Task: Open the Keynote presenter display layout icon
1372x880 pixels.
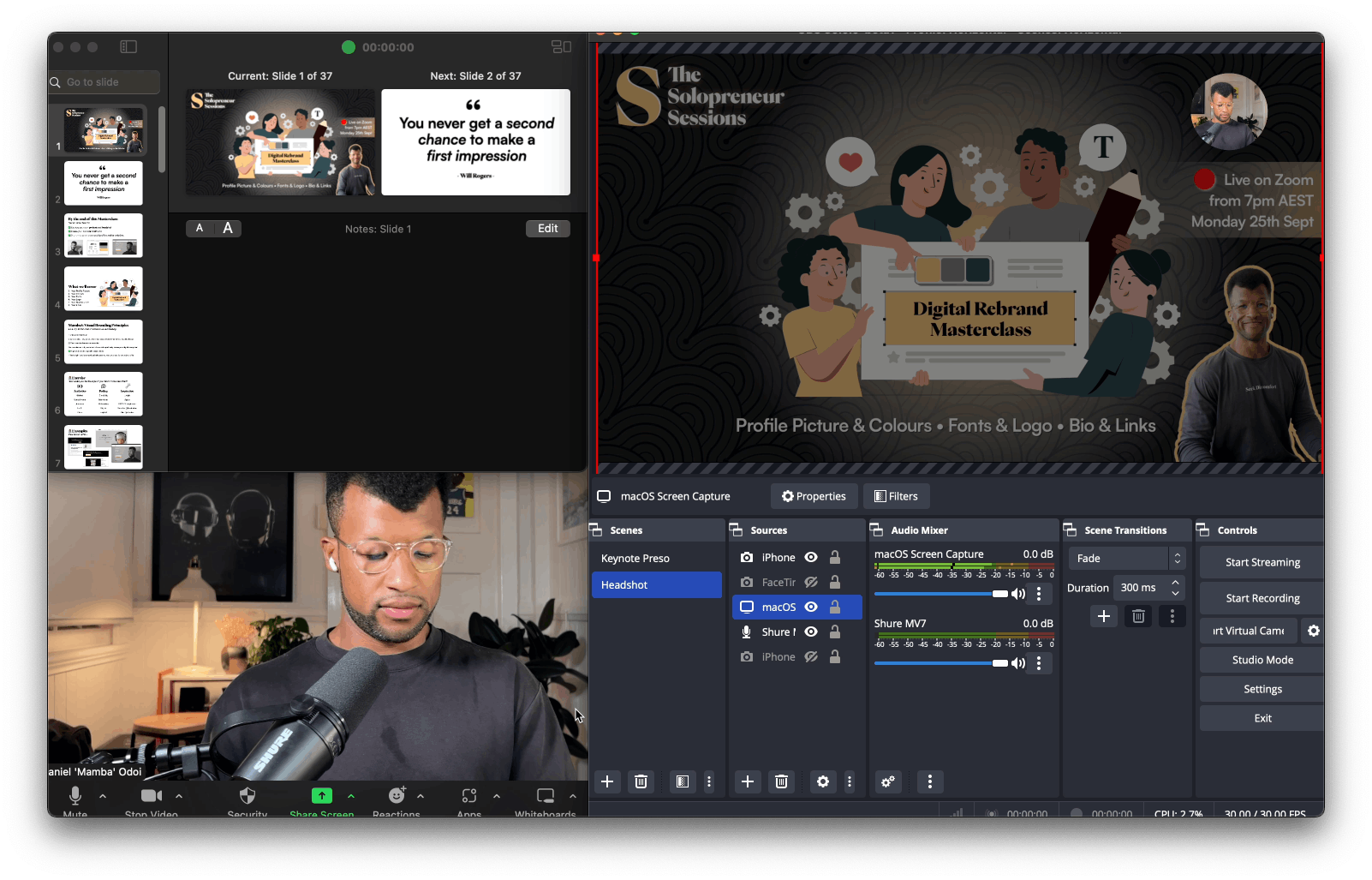Action: pyautogui.click(x=561, y=47)
